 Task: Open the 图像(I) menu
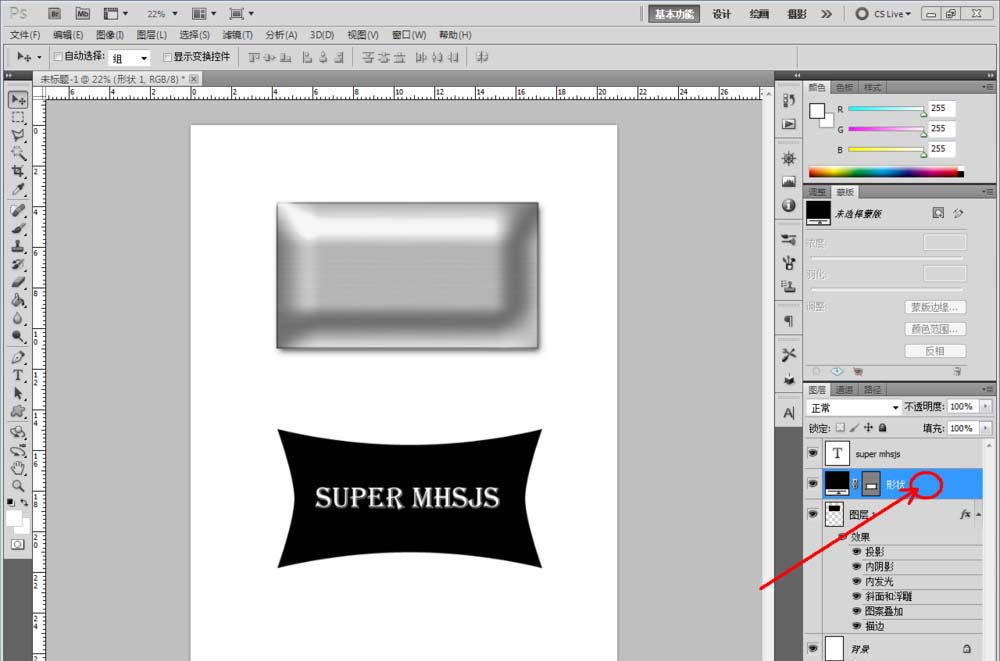click(110, 35)
